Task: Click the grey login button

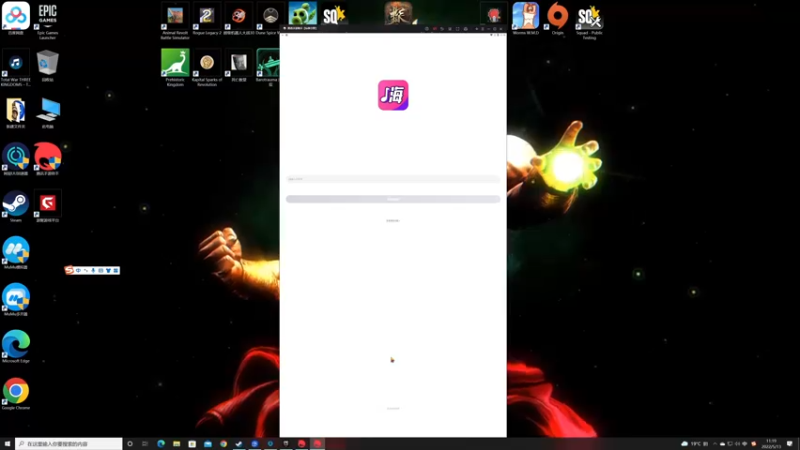Action: click(393, 199)
